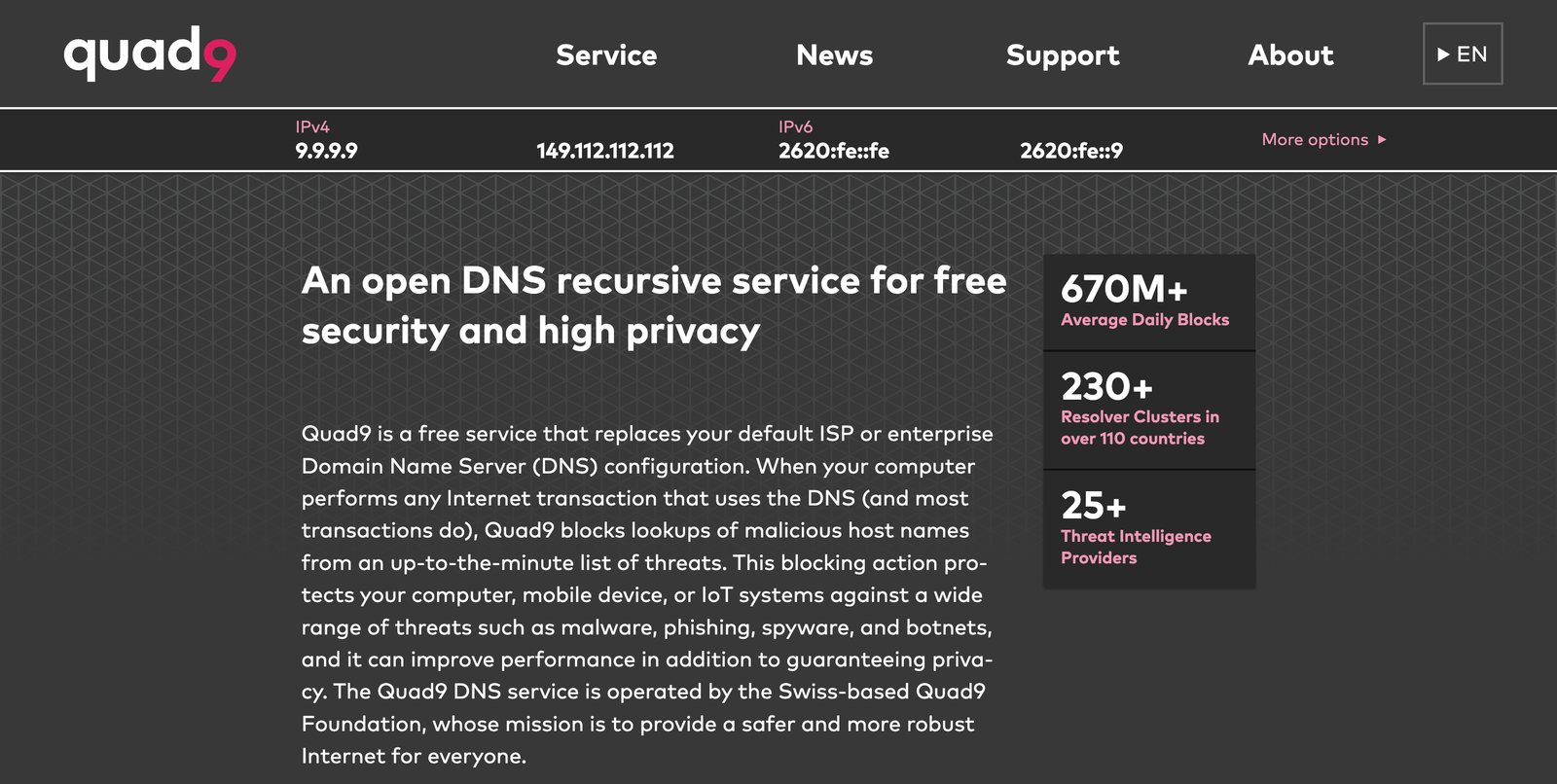Click the IPv6 label
Screen dimensions: 1557x784
(795, 127)
